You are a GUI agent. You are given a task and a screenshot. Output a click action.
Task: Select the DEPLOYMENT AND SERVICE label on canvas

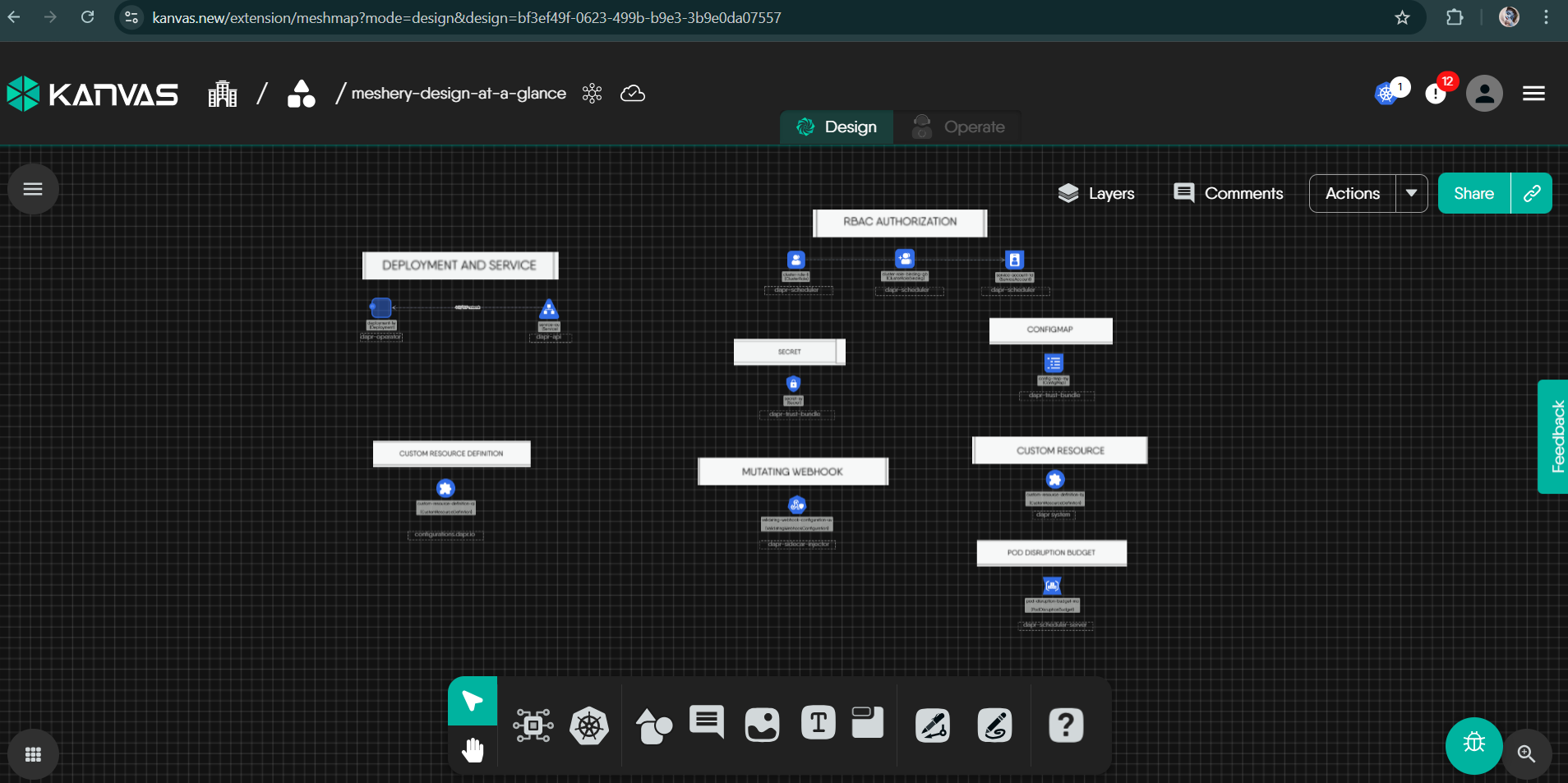459,265
